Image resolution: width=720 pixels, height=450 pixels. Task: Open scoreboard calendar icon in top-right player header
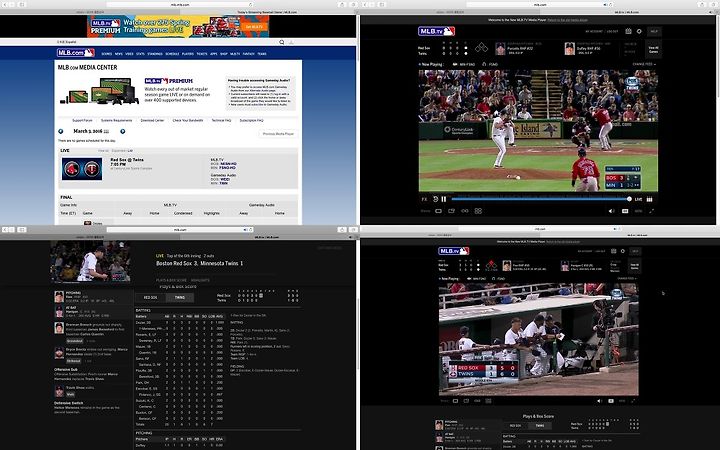pos(628,31)
